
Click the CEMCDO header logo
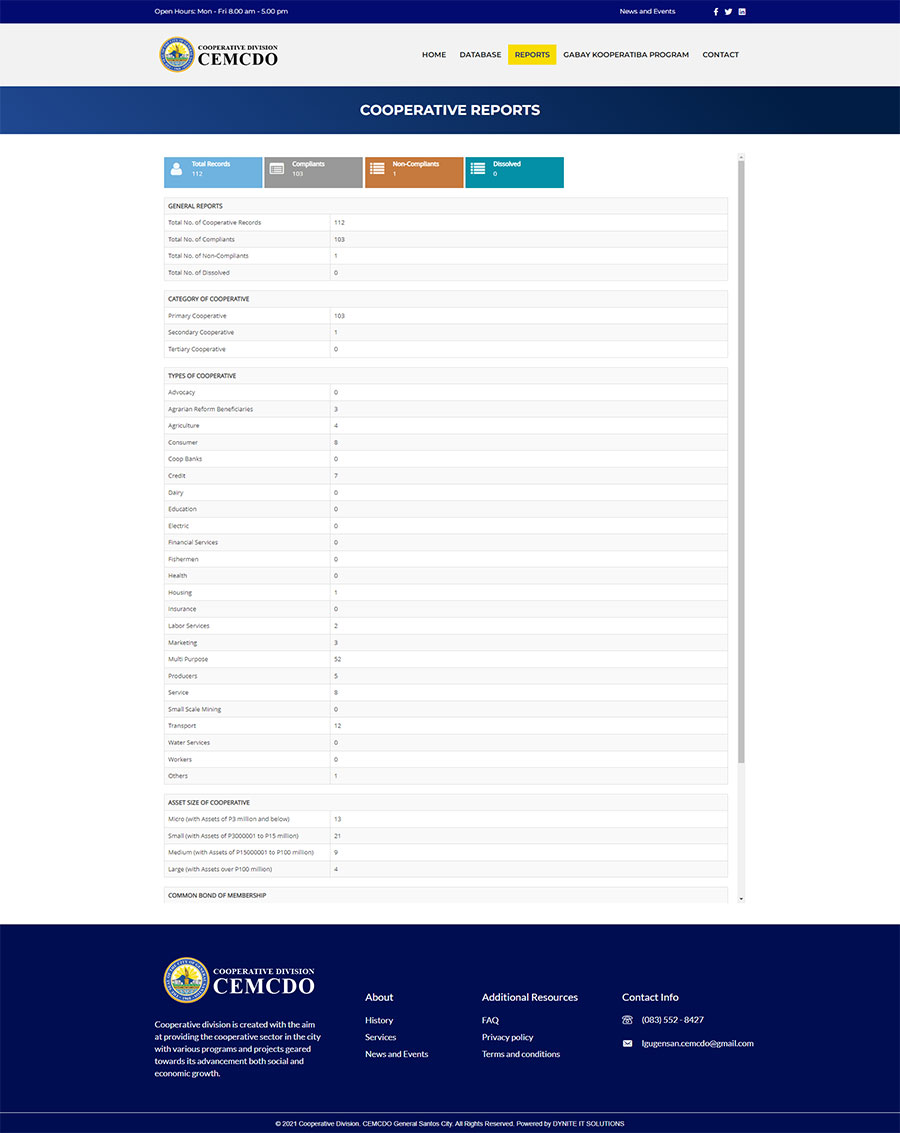pyautogui.click(x=219, y=55)
